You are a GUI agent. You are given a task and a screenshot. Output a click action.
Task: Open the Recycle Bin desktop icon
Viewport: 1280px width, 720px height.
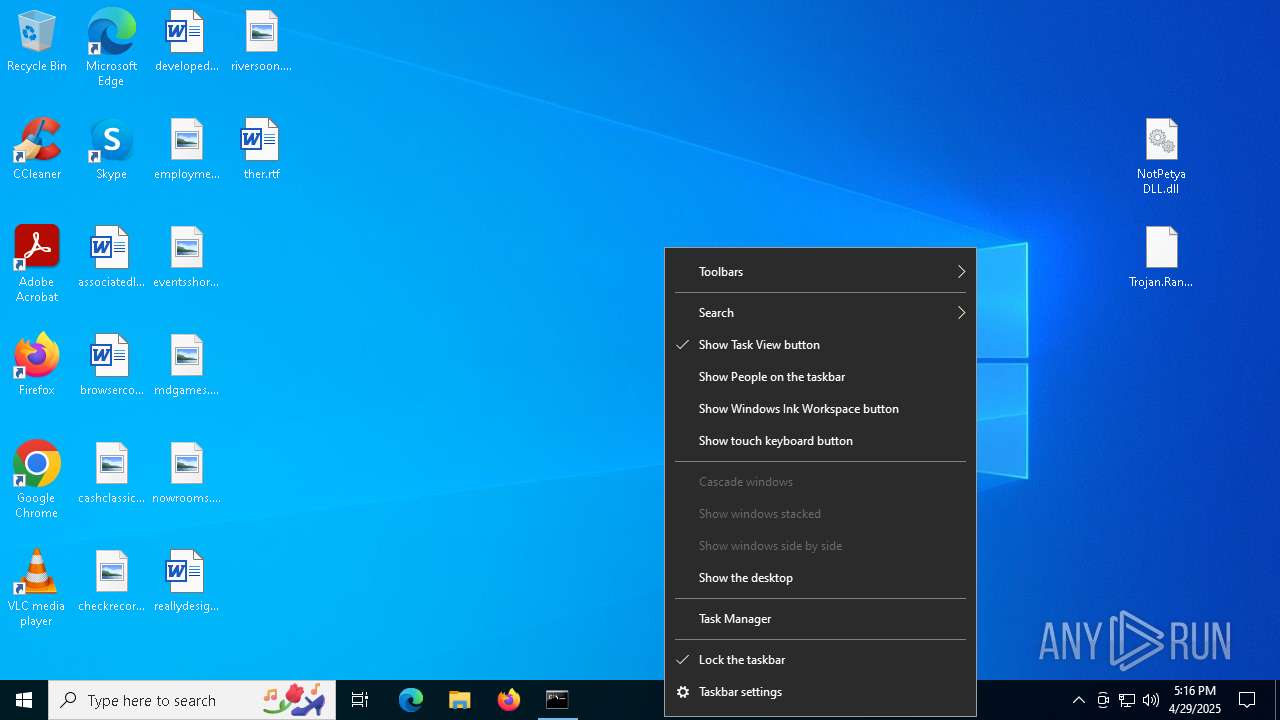pyautogui.click(x=37, y=42)
